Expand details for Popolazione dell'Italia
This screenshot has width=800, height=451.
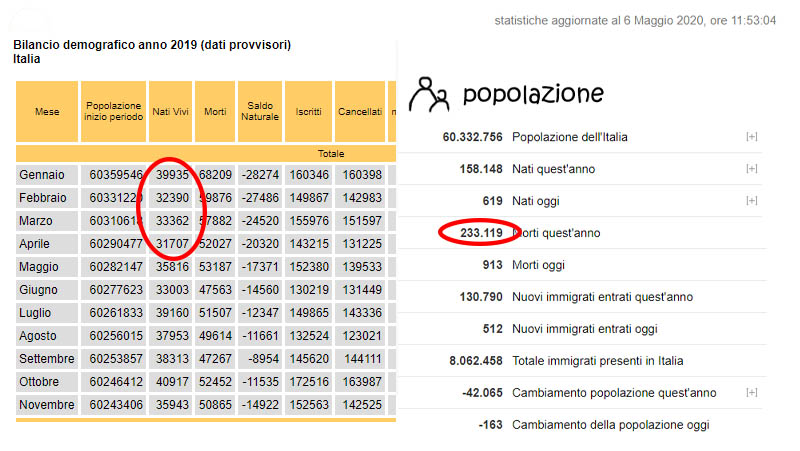(751, 137)
